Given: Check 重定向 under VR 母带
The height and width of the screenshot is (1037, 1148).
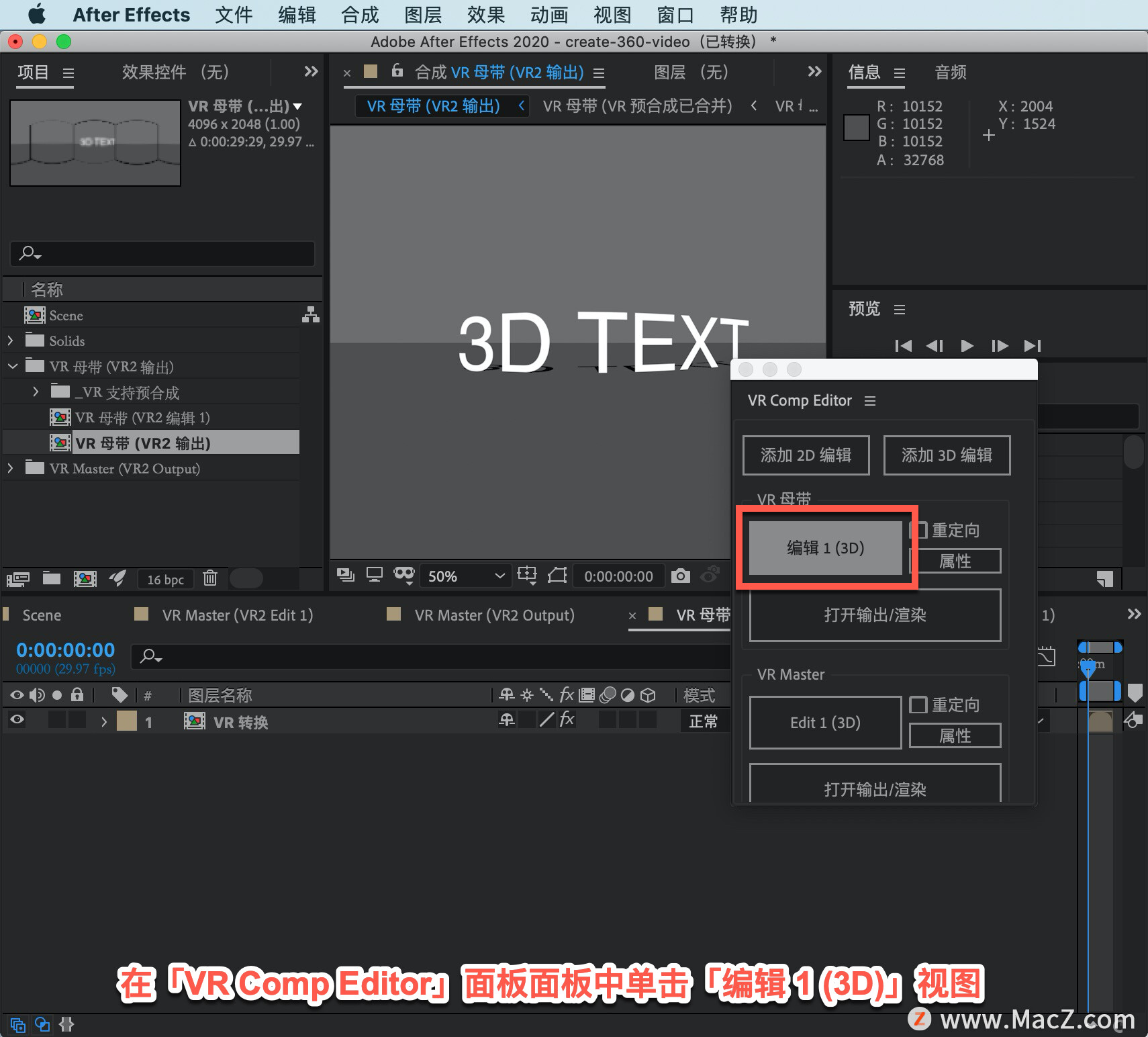Looking at the screenshot, I should click(x=918, y=530).
